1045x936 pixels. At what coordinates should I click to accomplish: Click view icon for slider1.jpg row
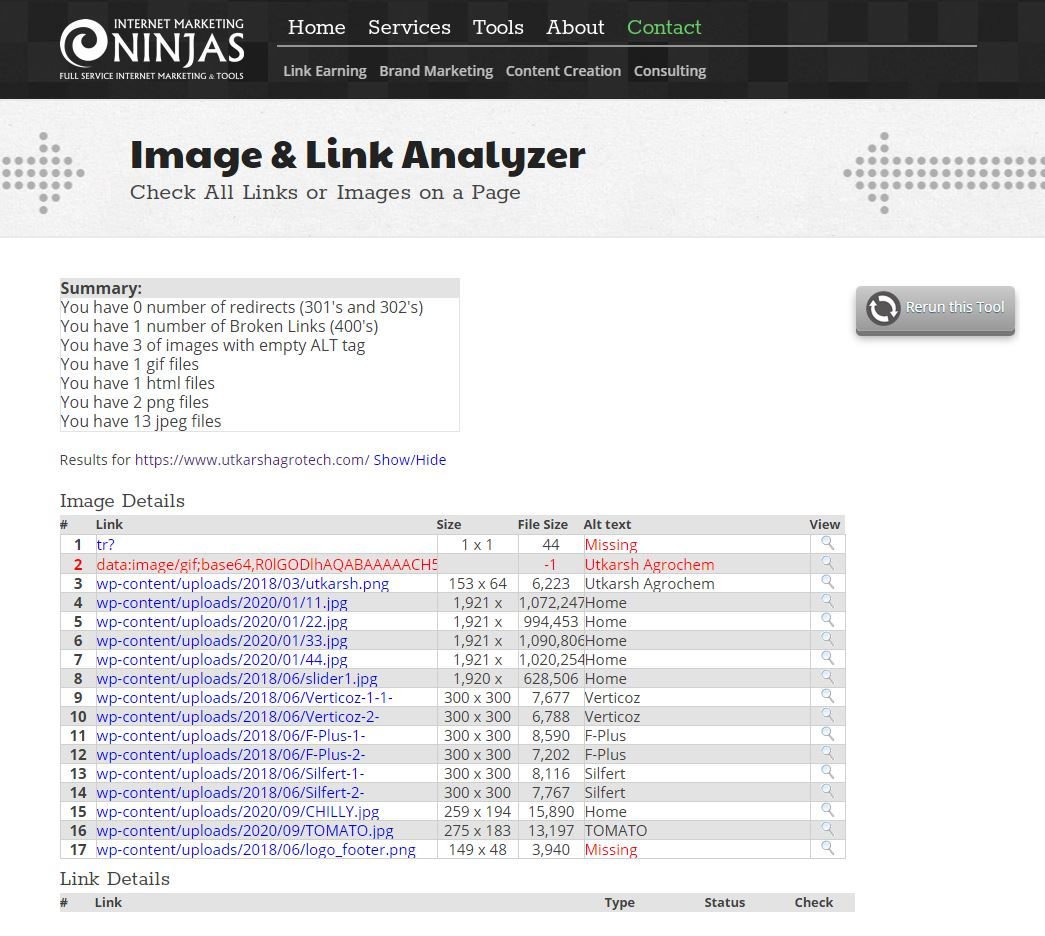(827, 677)
